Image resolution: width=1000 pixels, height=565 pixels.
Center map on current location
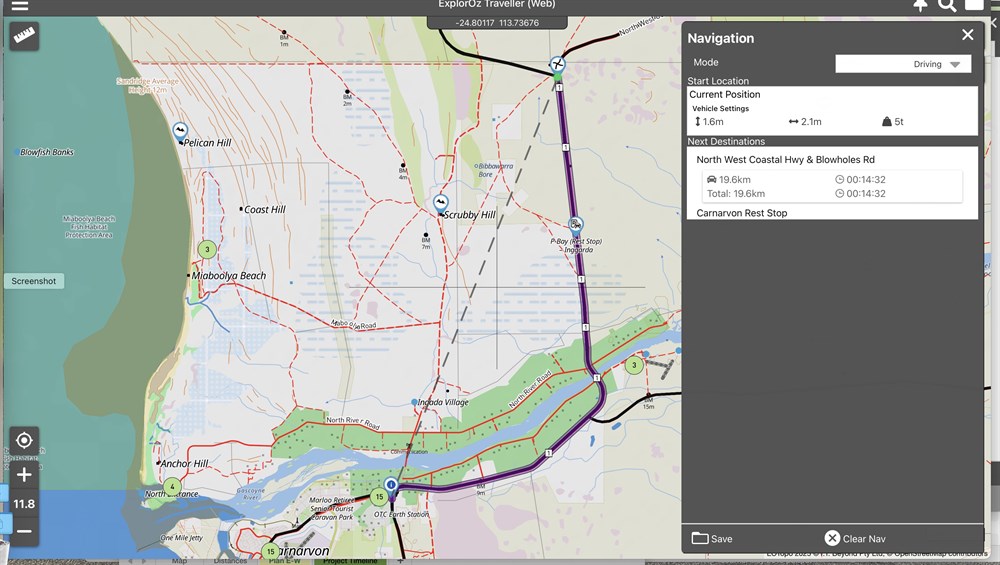click(24, 440)
